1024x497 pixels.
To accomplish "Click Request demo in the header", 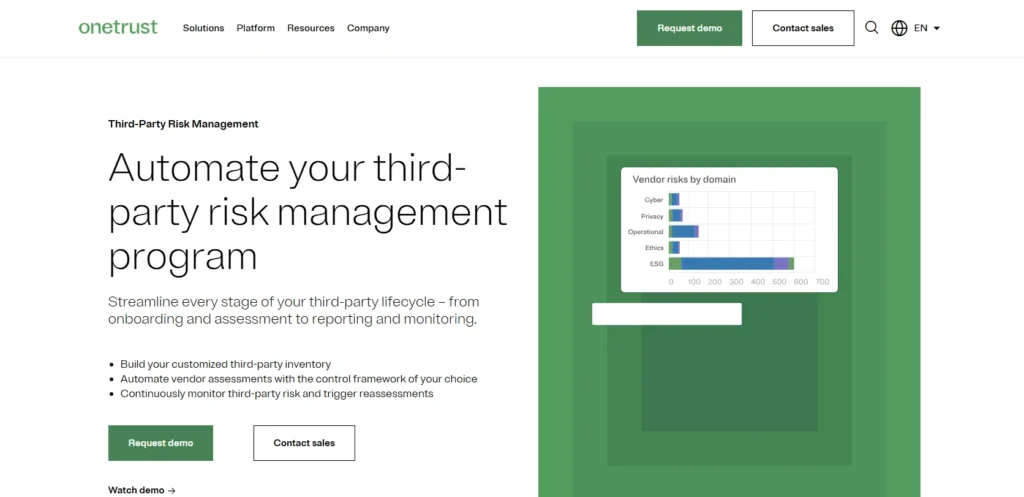I will click(690, 28).
